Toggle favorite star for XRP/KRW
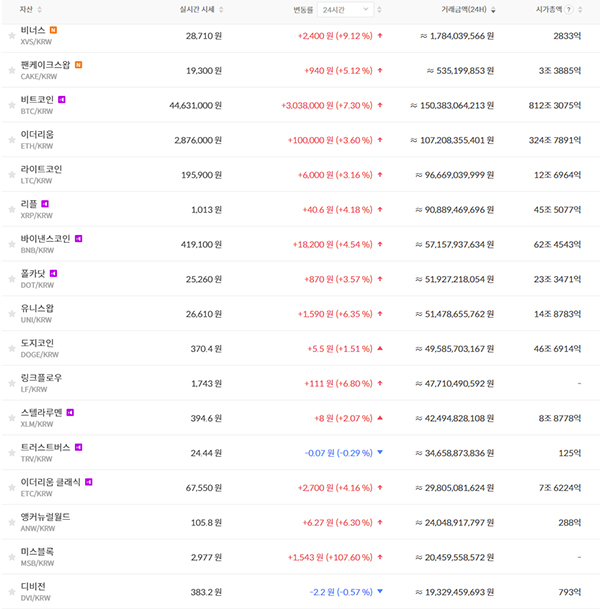Image resolution: width=600 pixels, height=609 pixels. coord(12,210)
